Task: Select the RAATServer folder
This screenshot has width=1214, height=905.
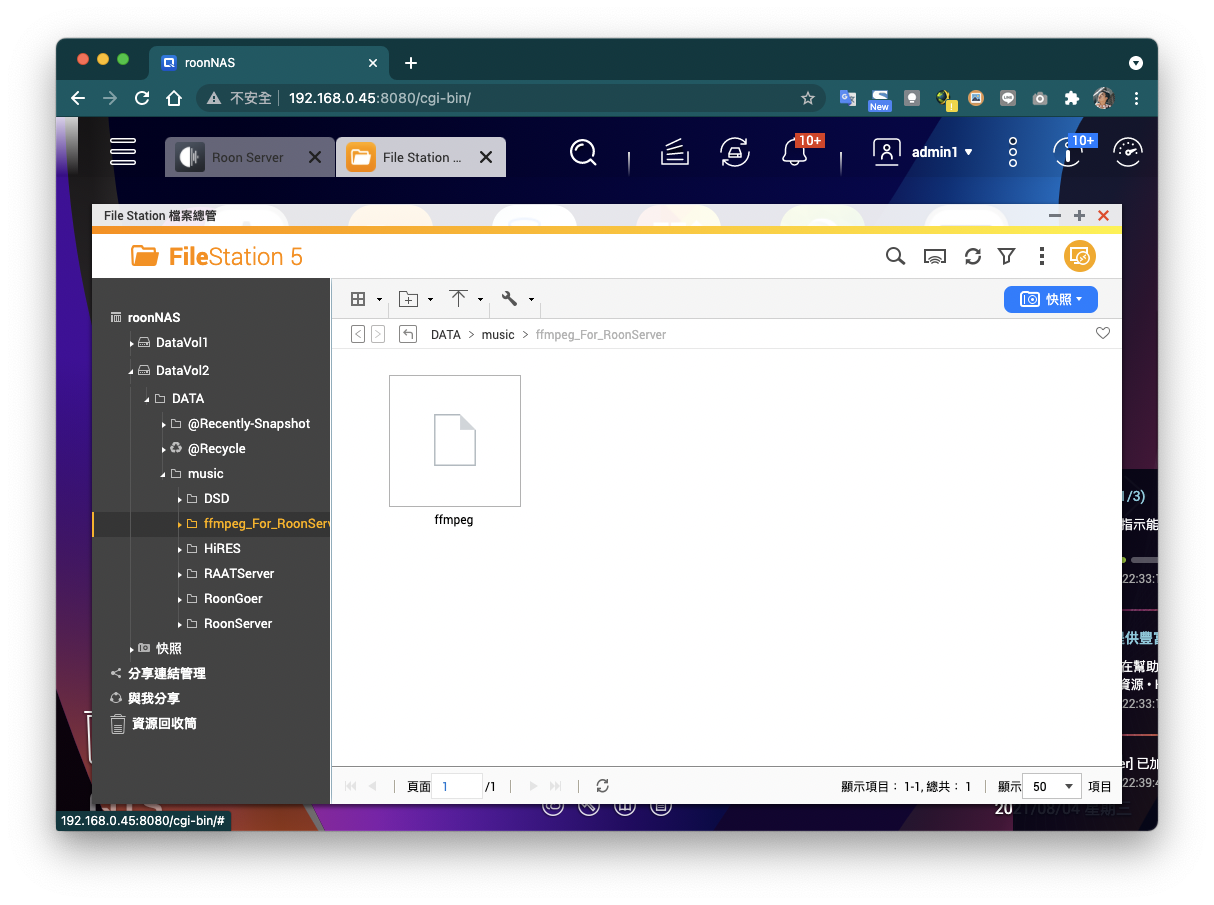Action: [239, 574]
